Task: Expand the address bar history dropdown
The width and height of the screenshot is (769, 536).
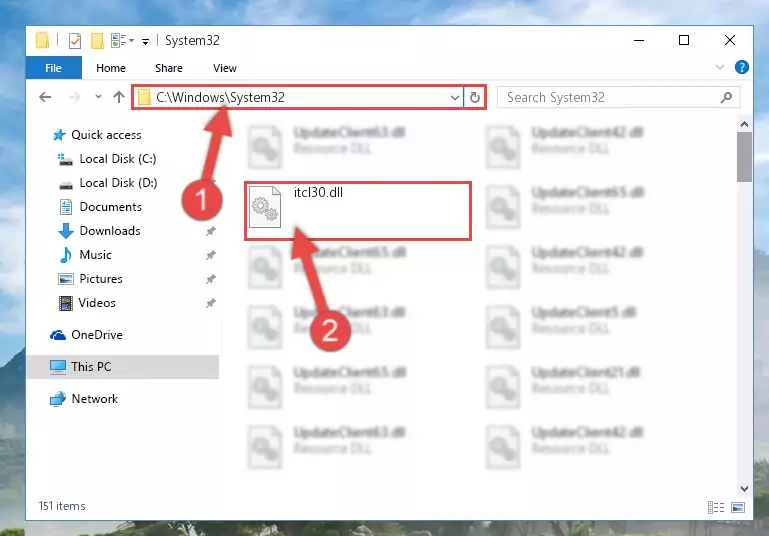Action: (455, 98)
